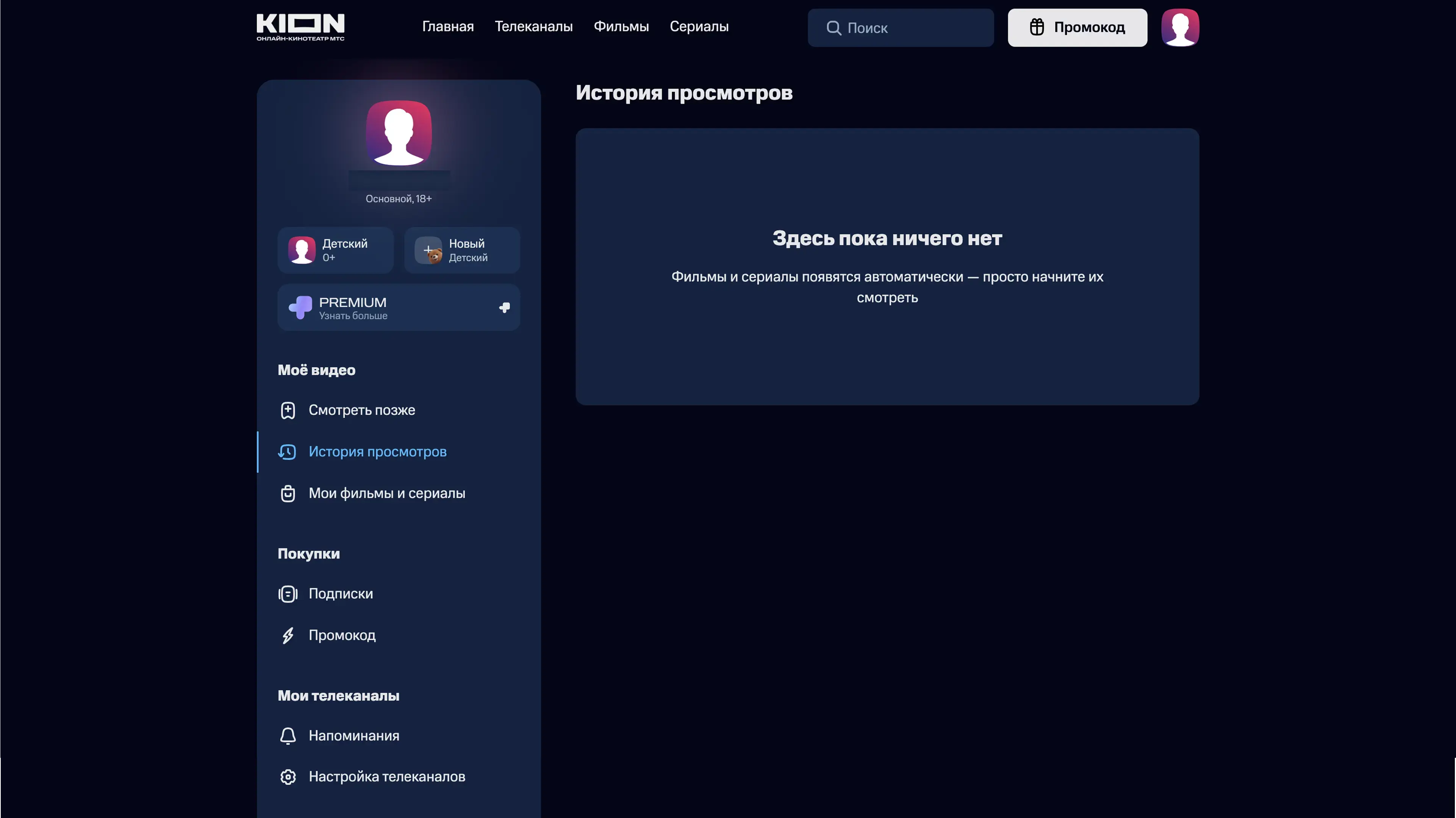Click the Промокод gift button in header

tap(1077, 27)
